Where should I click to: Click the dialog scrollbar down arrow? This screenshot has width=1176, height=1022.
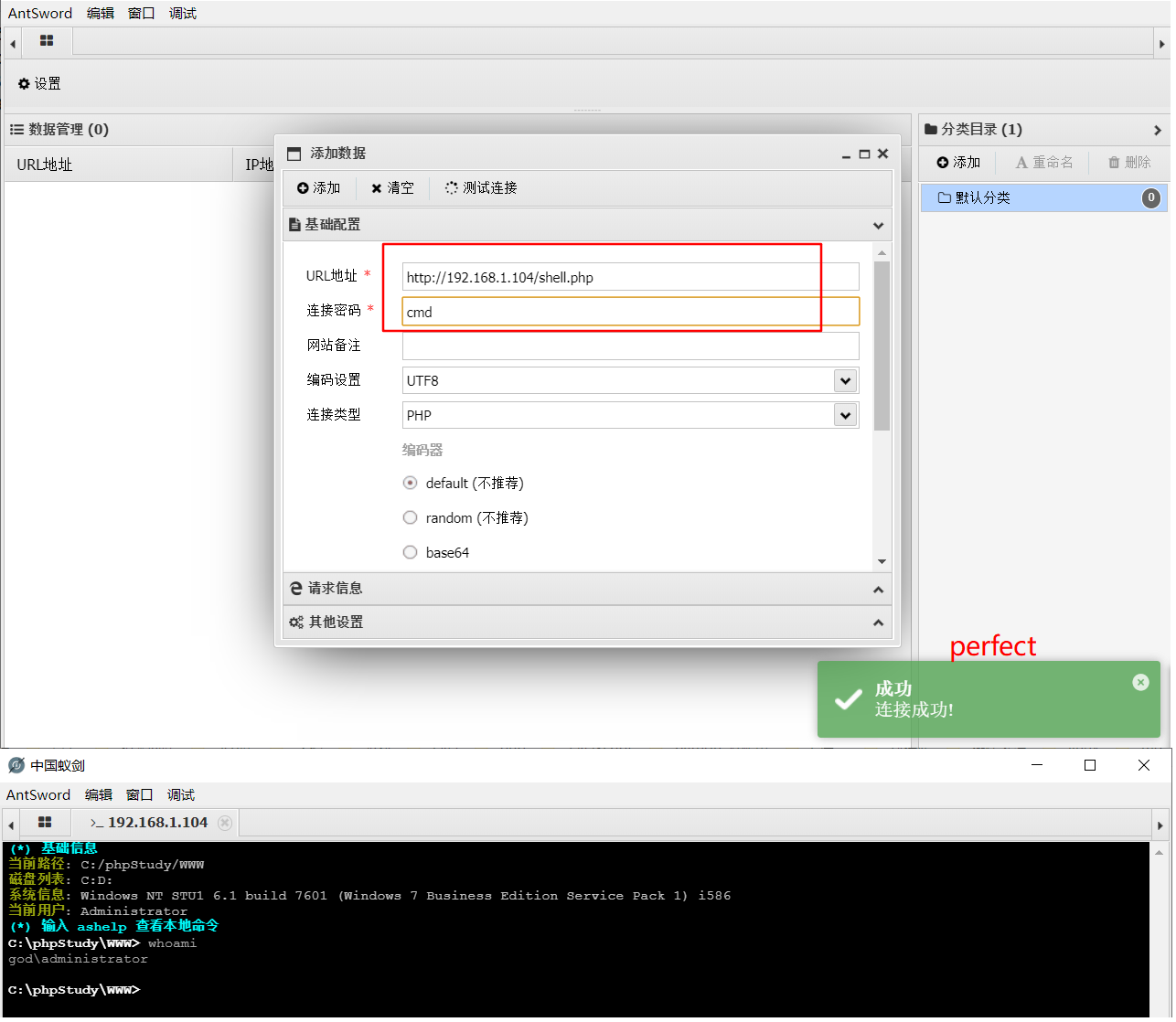(882, 561)
